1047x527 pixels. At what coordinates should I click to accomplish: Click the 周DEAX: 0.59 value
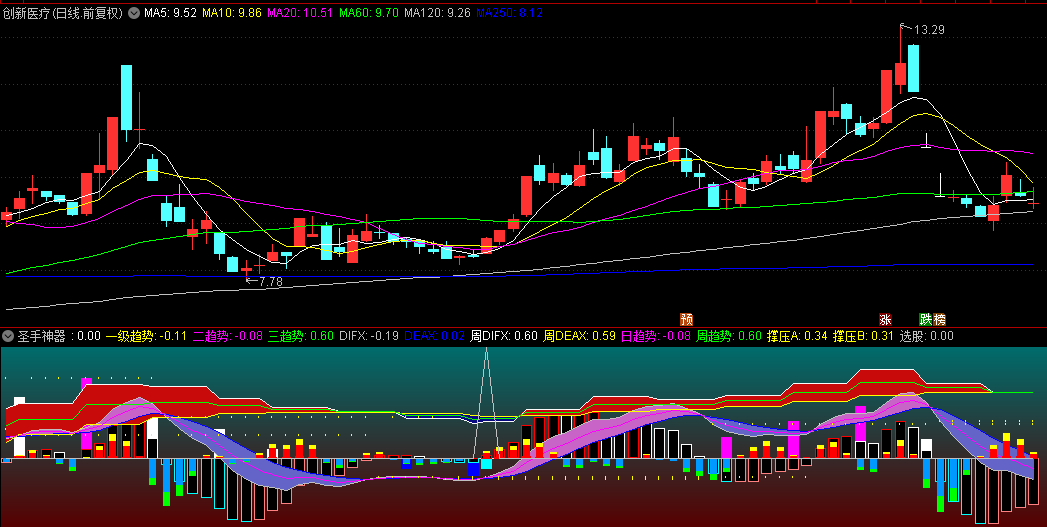click(x=579, y=336)
